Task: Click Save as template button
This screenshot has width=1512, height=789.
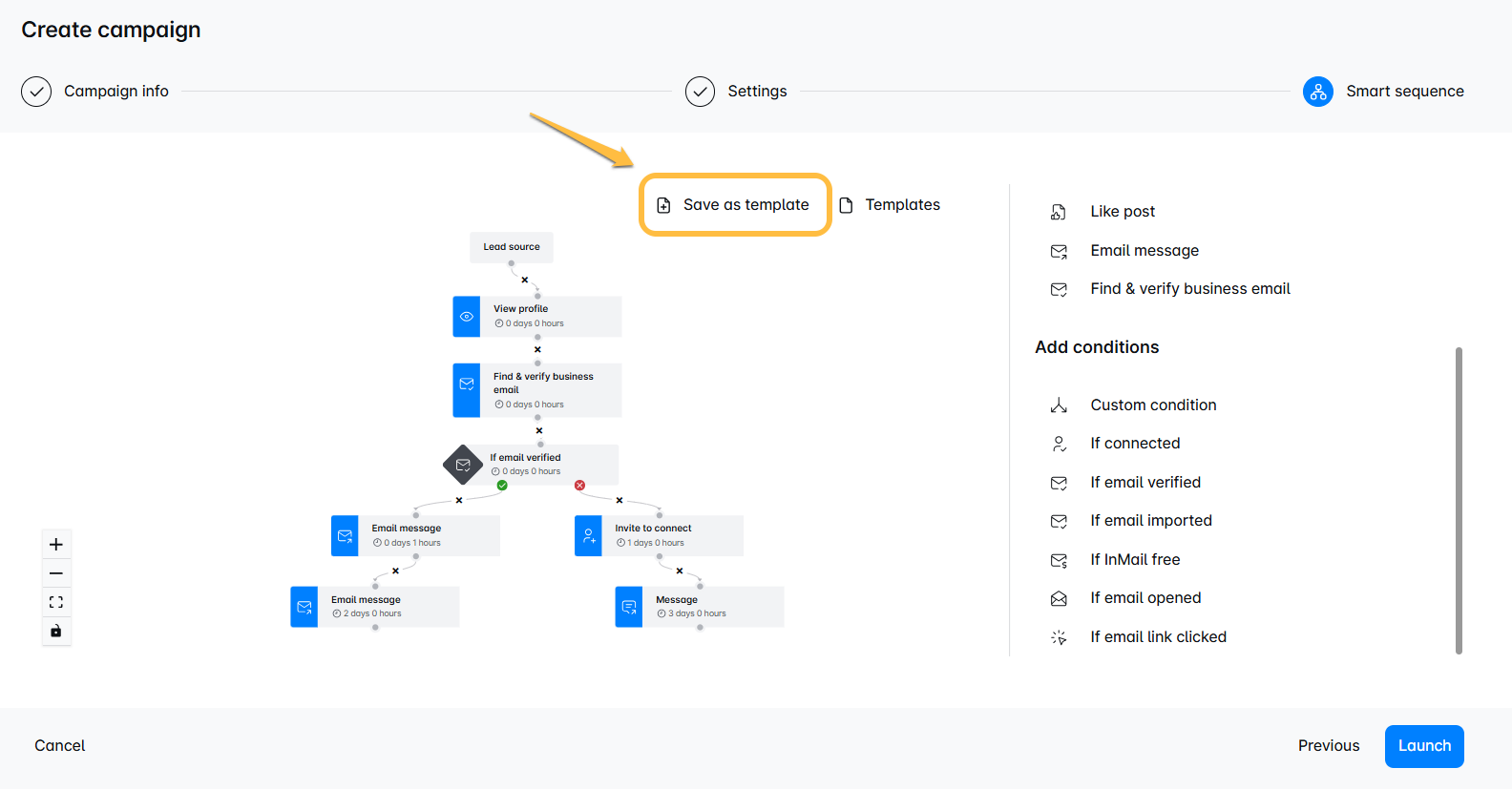Action: coord(735,204)
